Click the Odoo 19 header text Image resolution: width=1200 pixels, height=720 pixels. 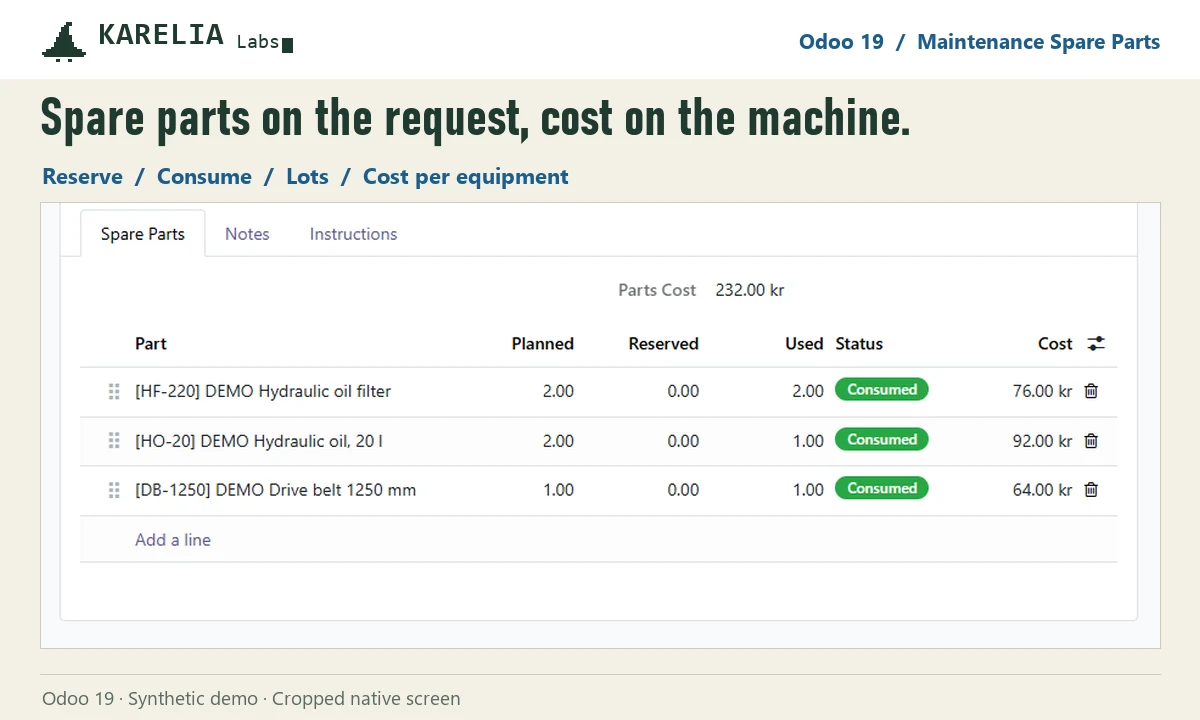click(x=841, y=42)
